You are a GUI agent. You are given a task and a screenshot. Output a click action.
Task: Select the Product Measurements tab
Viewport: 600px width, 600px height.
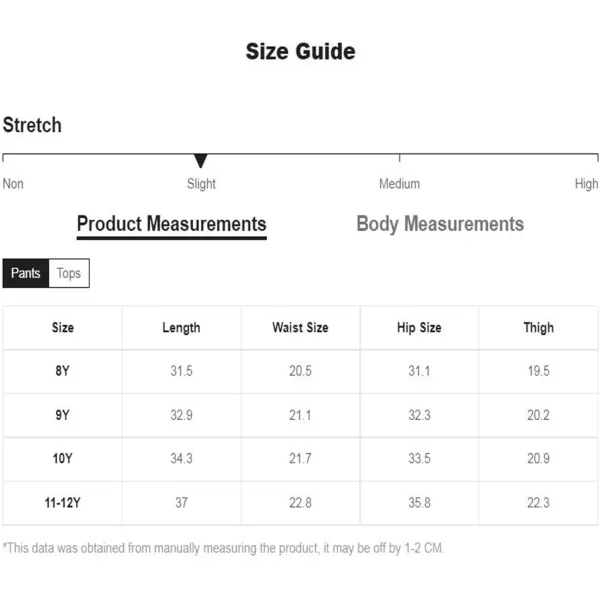171,225
